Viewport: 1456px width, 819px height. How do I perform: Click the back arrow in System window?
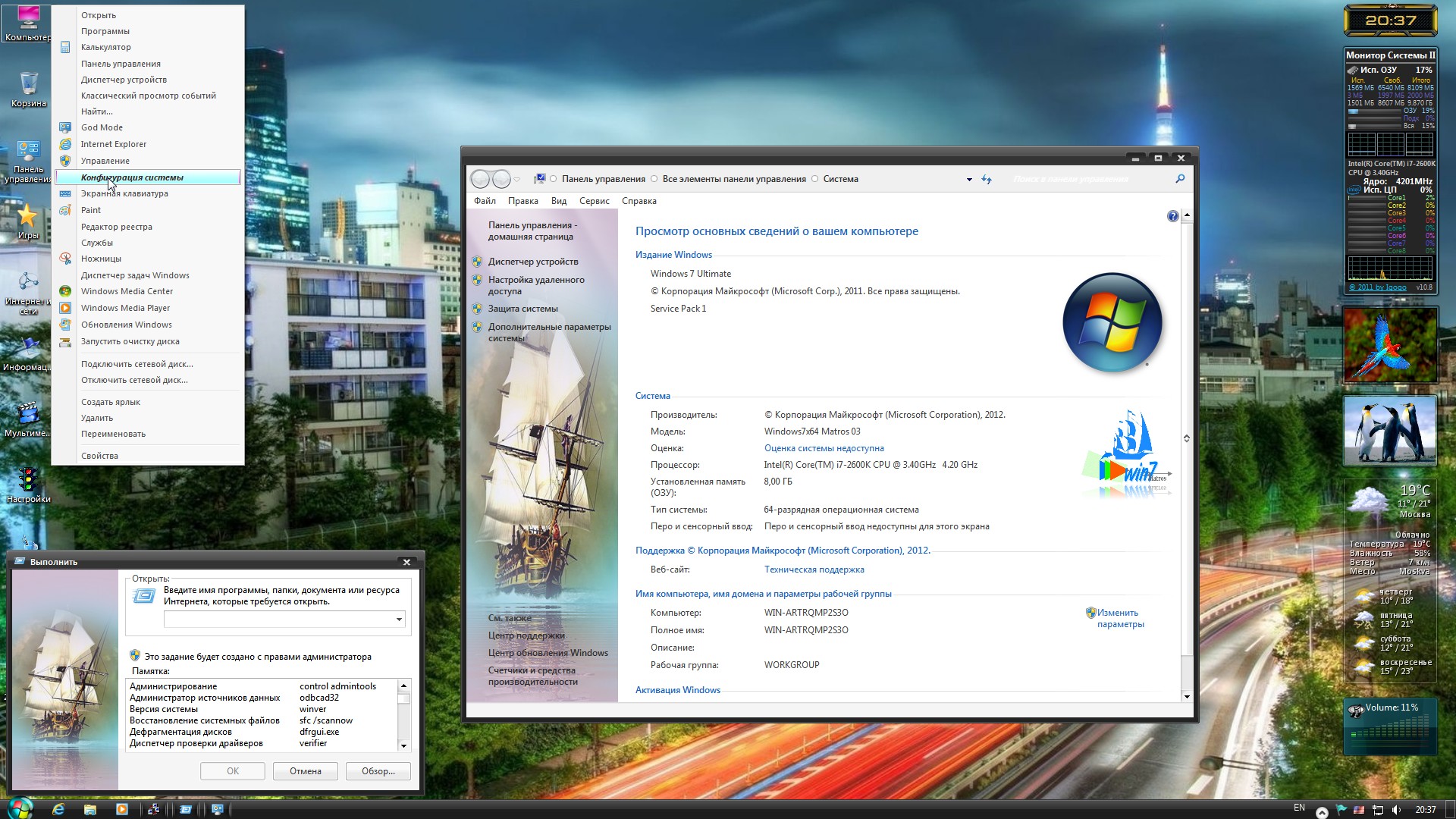click(x=480, y=179)
